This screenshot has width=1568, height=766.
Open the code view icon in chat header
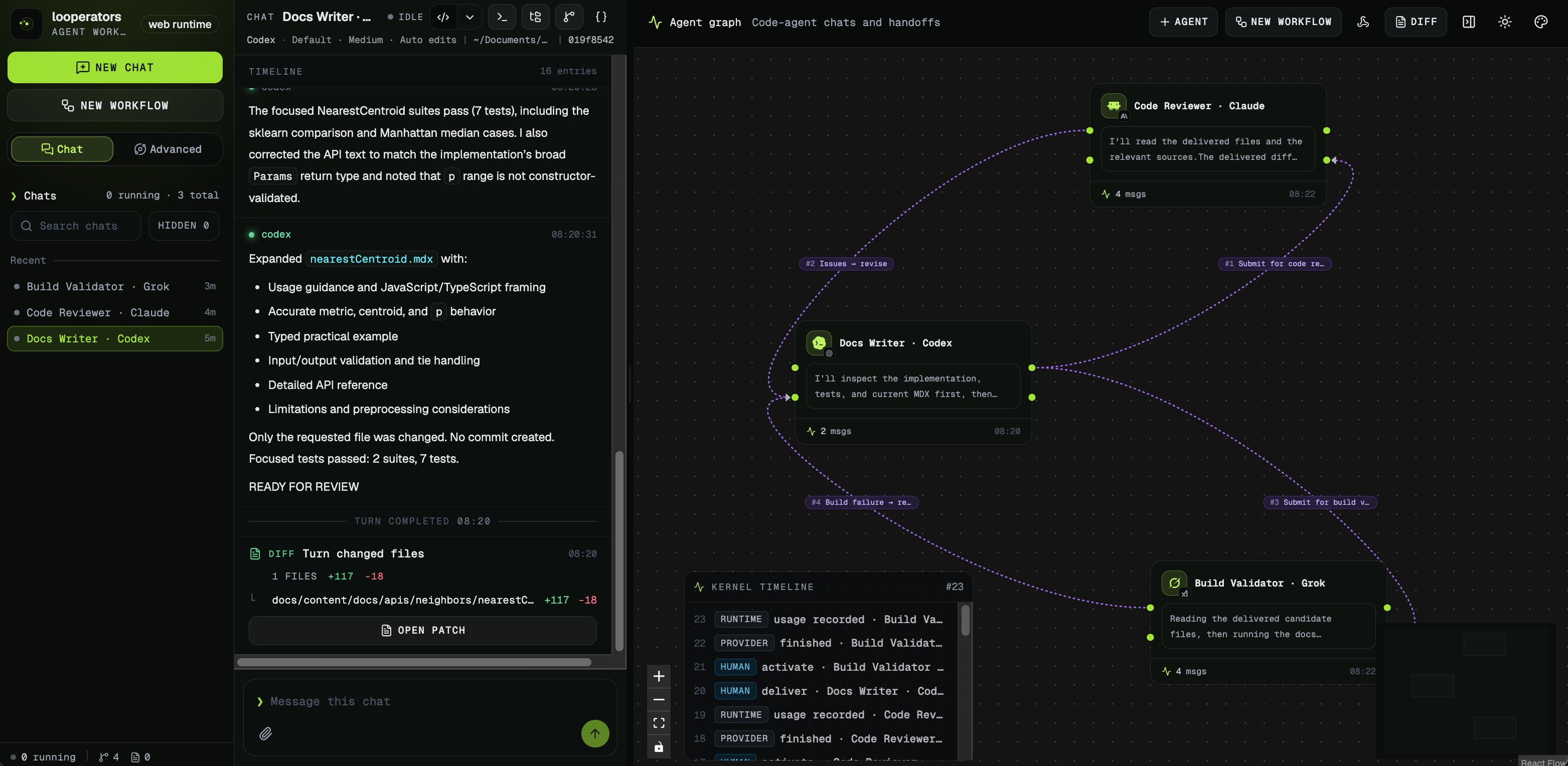pos(443,17)
